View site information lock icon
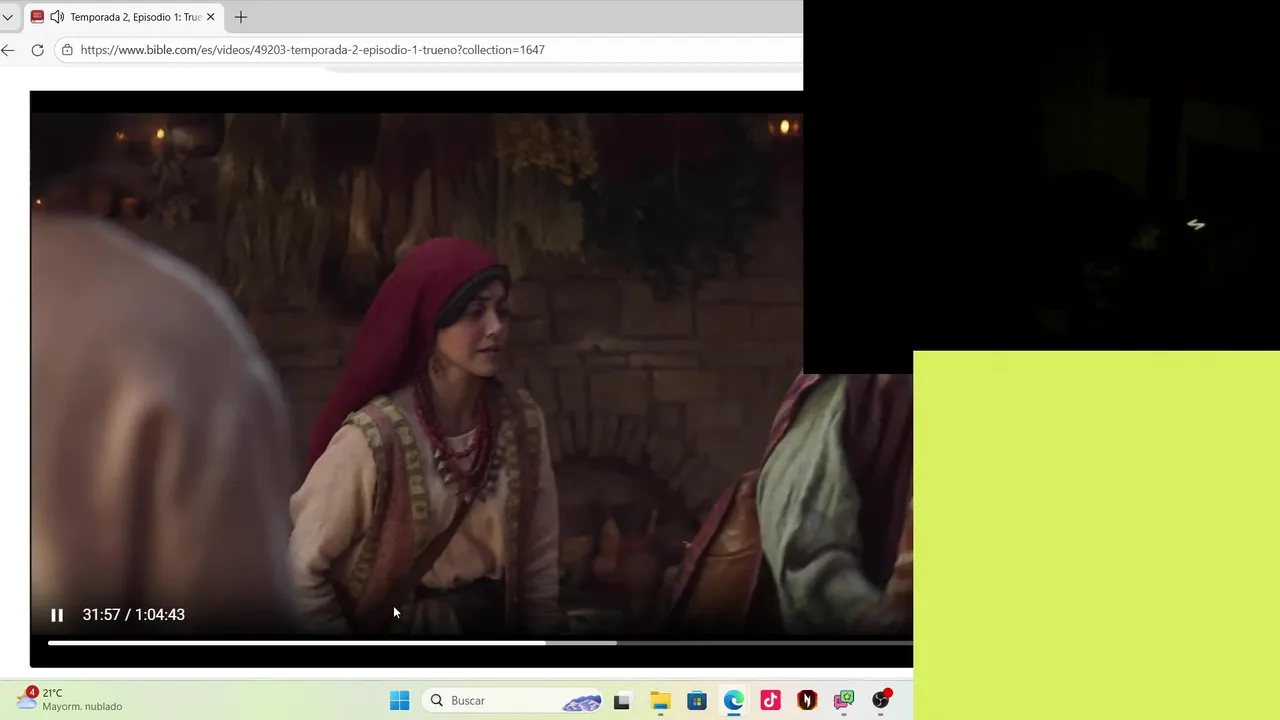1280x720 pixels. click(x=67, y=50)
